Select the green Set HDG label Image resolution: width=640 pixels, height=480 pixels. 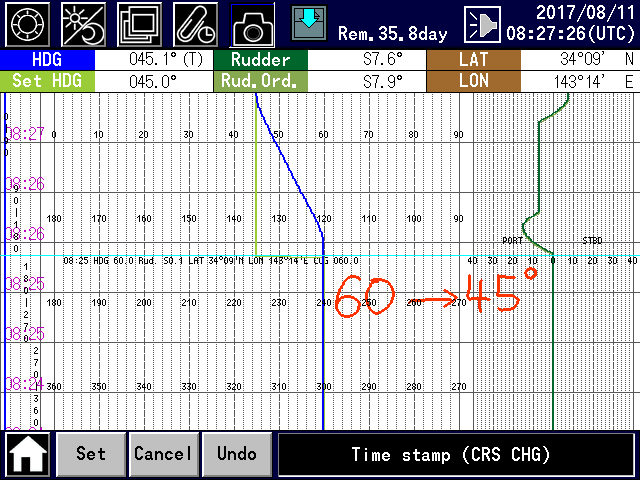tap(47, 81)
